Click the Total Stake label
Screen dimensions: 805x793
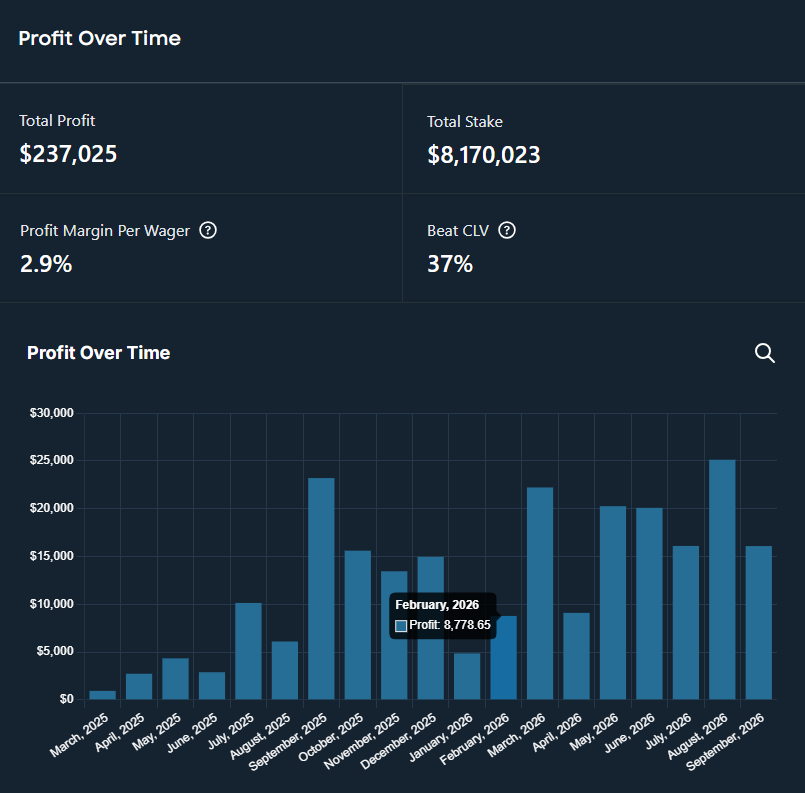click(465, 122)
